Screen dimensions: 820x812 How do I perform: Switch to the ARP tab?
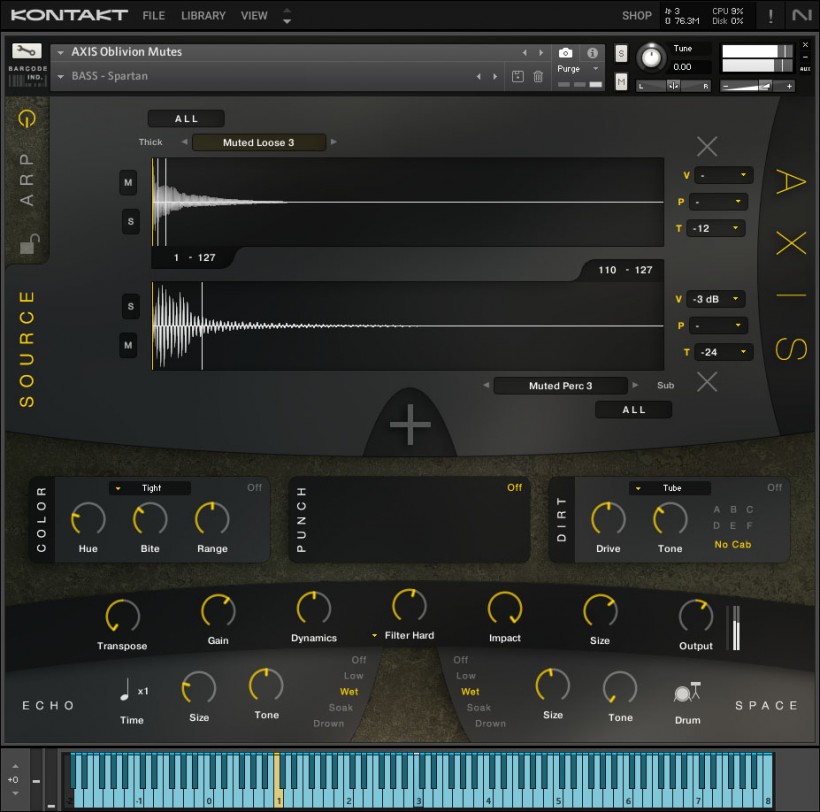(27, 179)
